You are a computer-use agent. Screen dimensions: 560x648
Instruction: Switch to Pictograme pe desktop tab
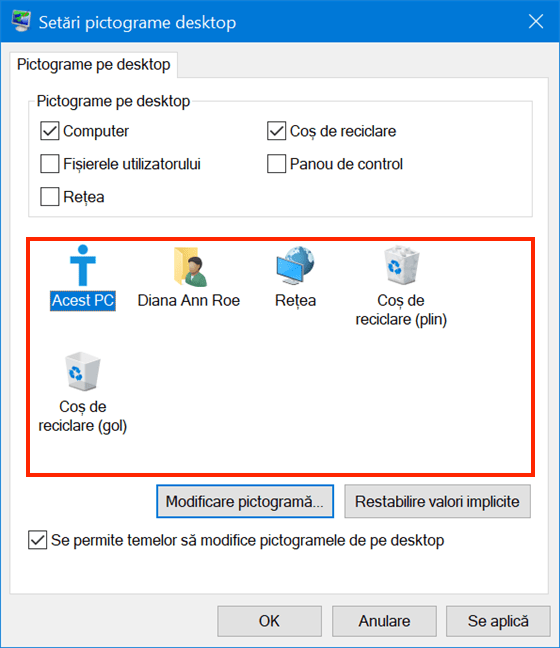point(94,65)
